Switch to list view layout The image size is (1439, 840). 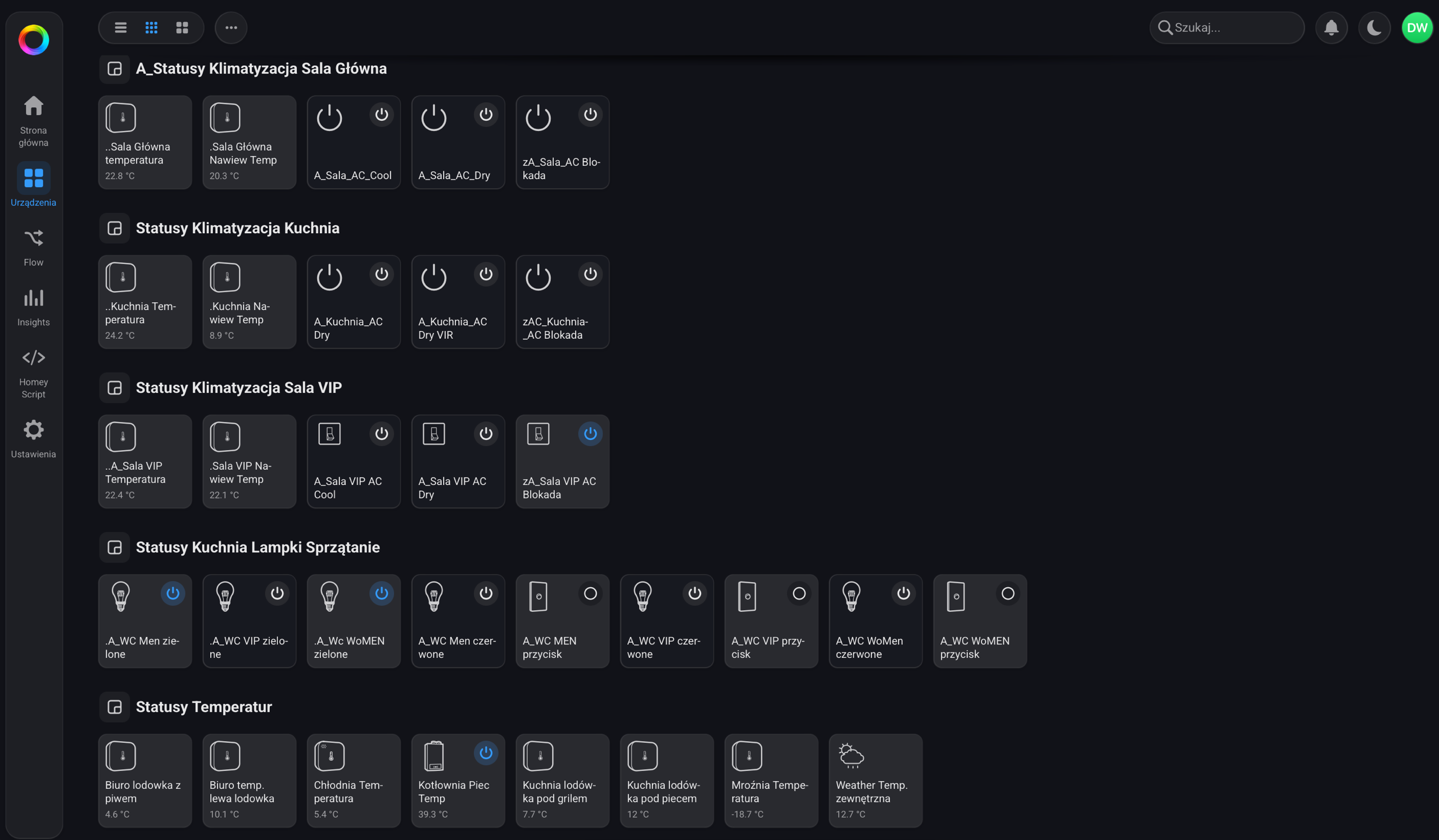(x=120, y=28)
